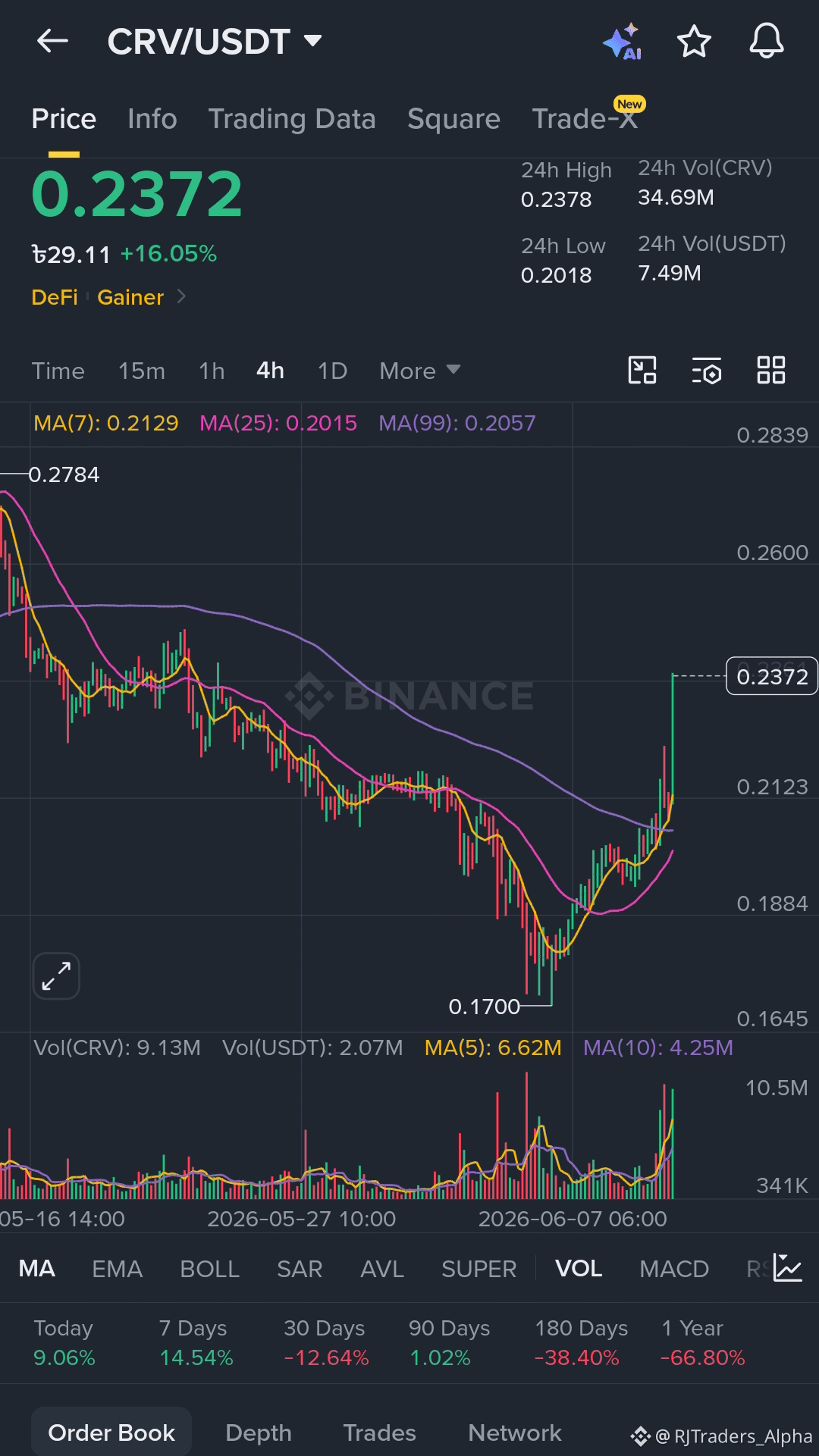Tap the volume MA(10) label

[658, 1047]
